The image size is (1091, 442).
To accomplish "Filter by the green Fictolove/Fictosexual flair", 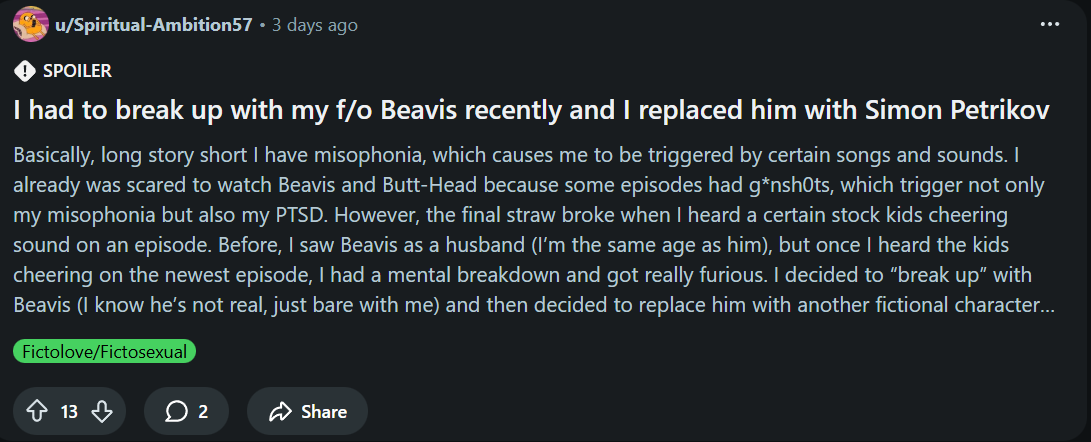I will tap(105, 351).
